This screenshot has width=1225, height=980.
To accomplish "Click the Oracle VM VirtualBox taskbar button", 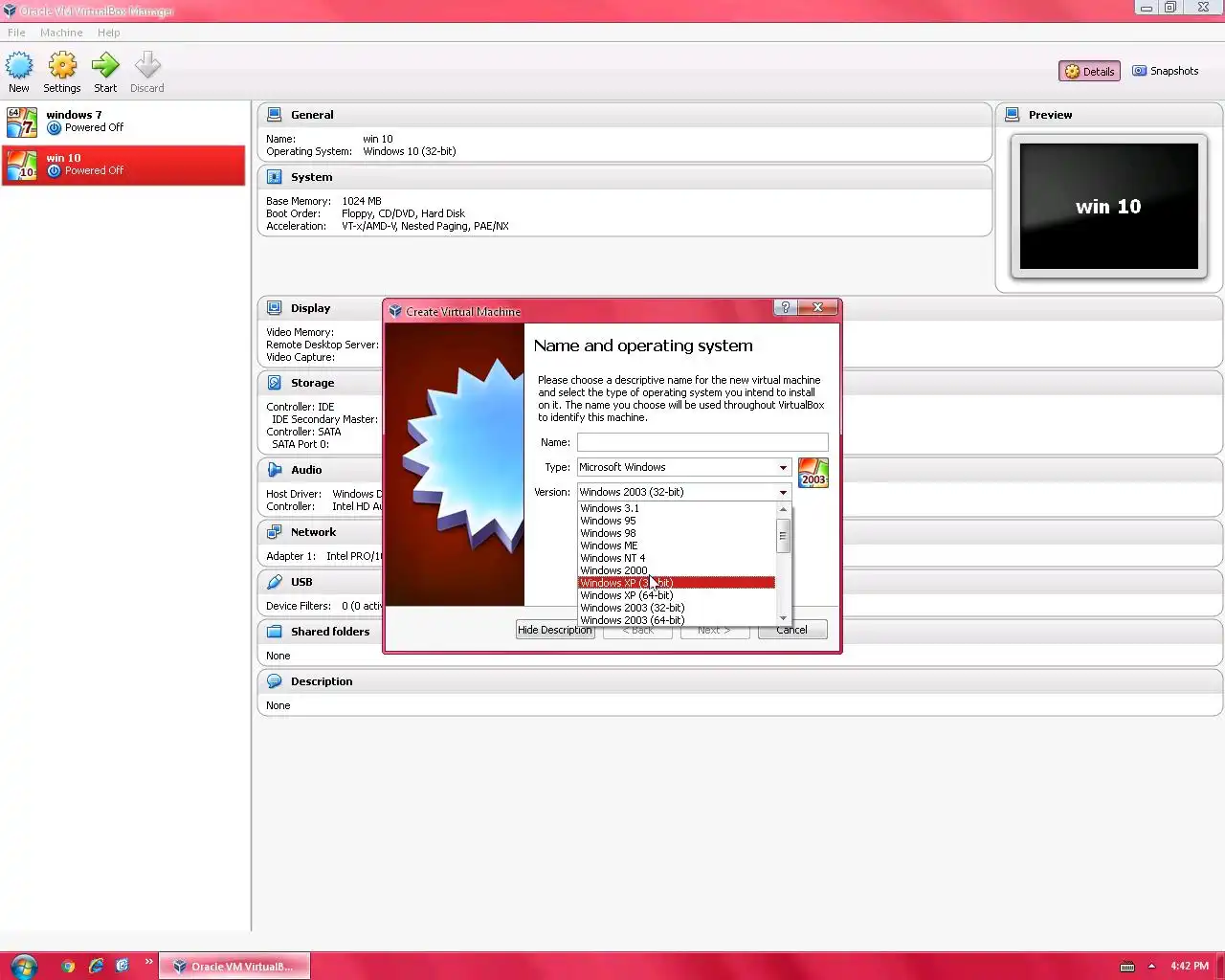I will [234, 967].
